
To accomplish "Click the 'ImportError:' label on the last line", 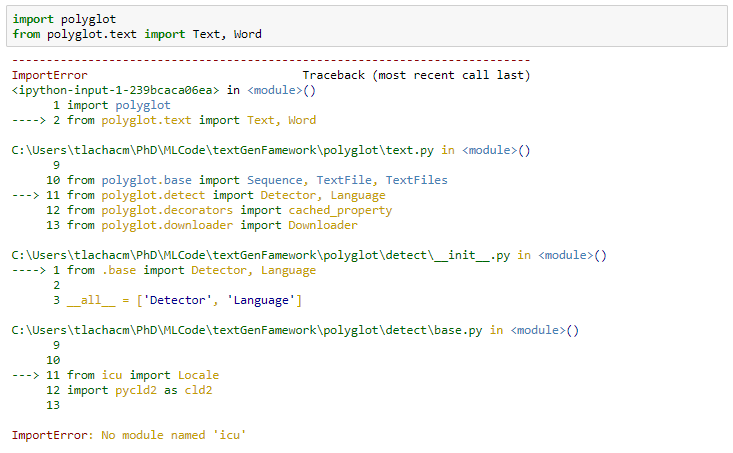I will [53, 435].
